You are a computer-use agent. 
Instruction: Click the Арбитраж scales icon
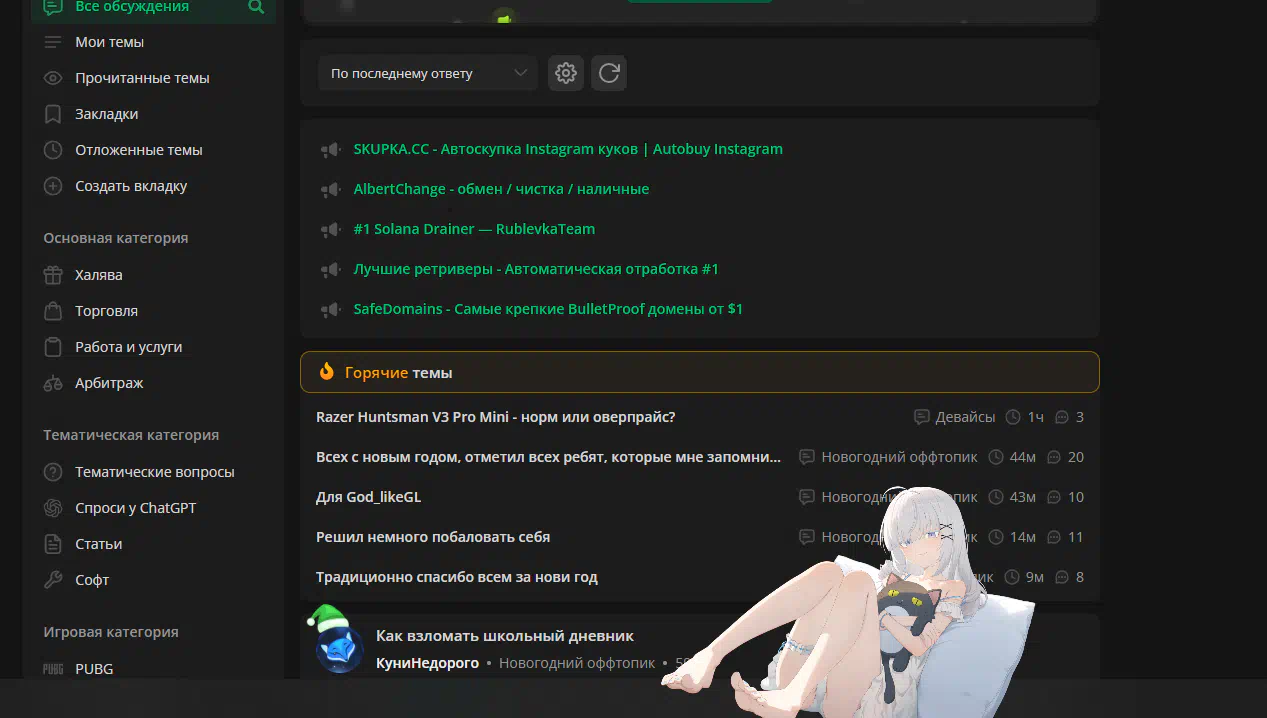click(54, 383)
